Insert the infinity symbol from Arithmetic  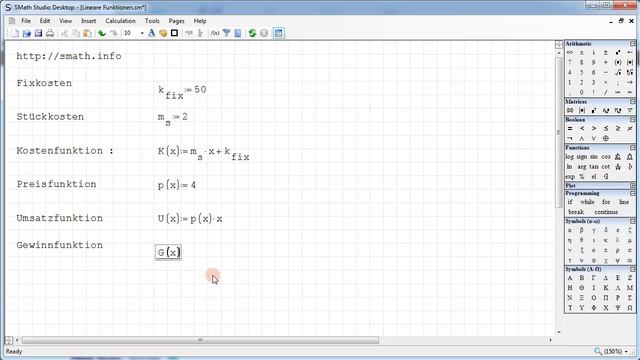coord(570,52)
